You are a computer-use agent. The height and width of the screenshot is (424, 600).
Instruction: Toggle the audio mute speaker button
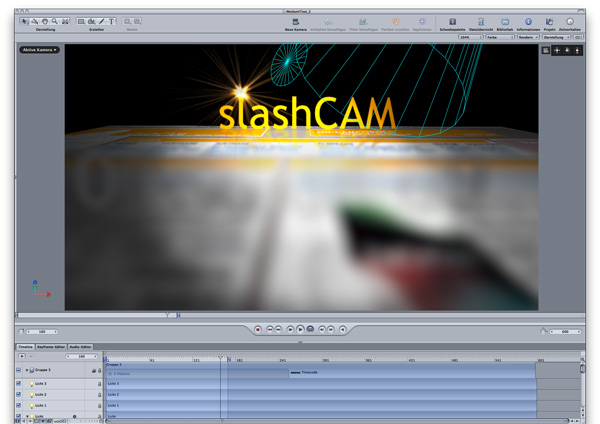pos(343,329)
